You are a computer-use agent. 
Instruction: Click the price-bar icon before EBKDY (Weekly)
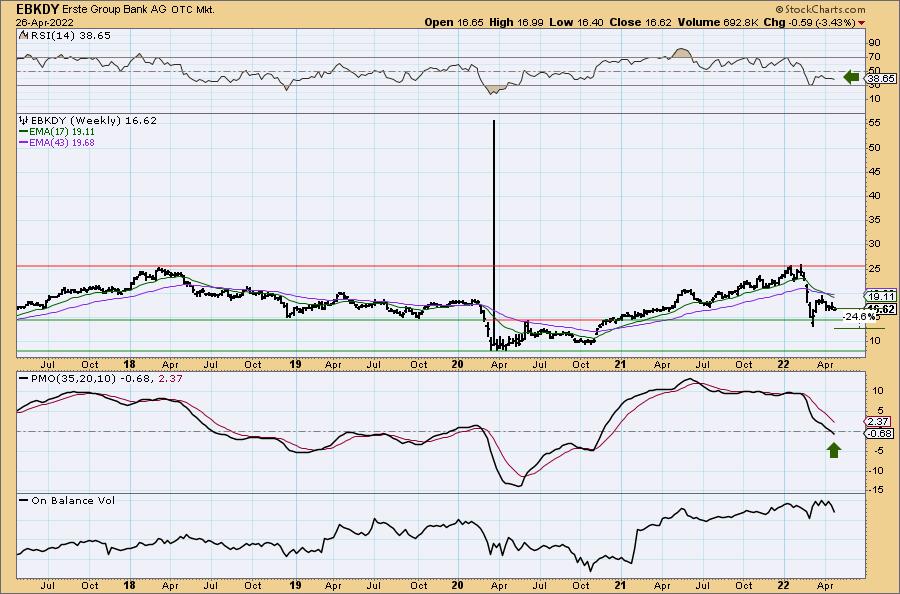pos(24,121)
